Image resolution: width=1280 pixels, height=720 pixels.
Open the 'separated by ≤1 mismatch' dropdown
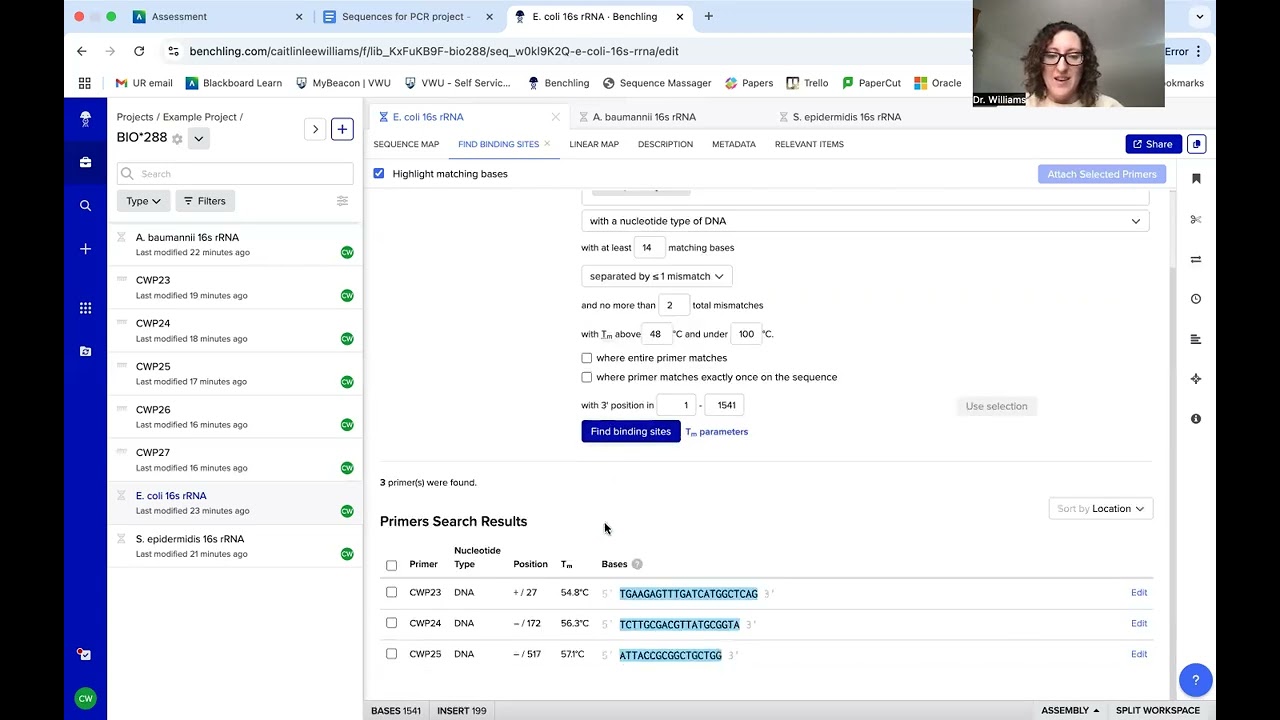coord(656,276)
